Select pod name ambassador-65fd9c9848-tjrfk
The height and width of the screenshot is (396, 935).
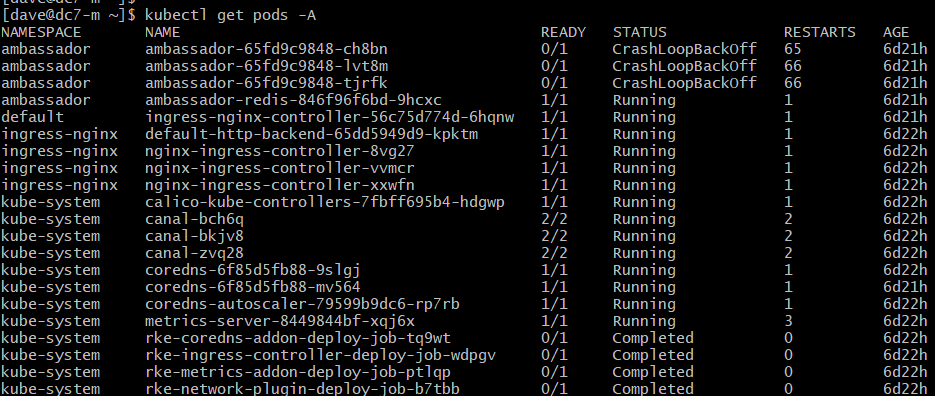click(x=266, y=83)
